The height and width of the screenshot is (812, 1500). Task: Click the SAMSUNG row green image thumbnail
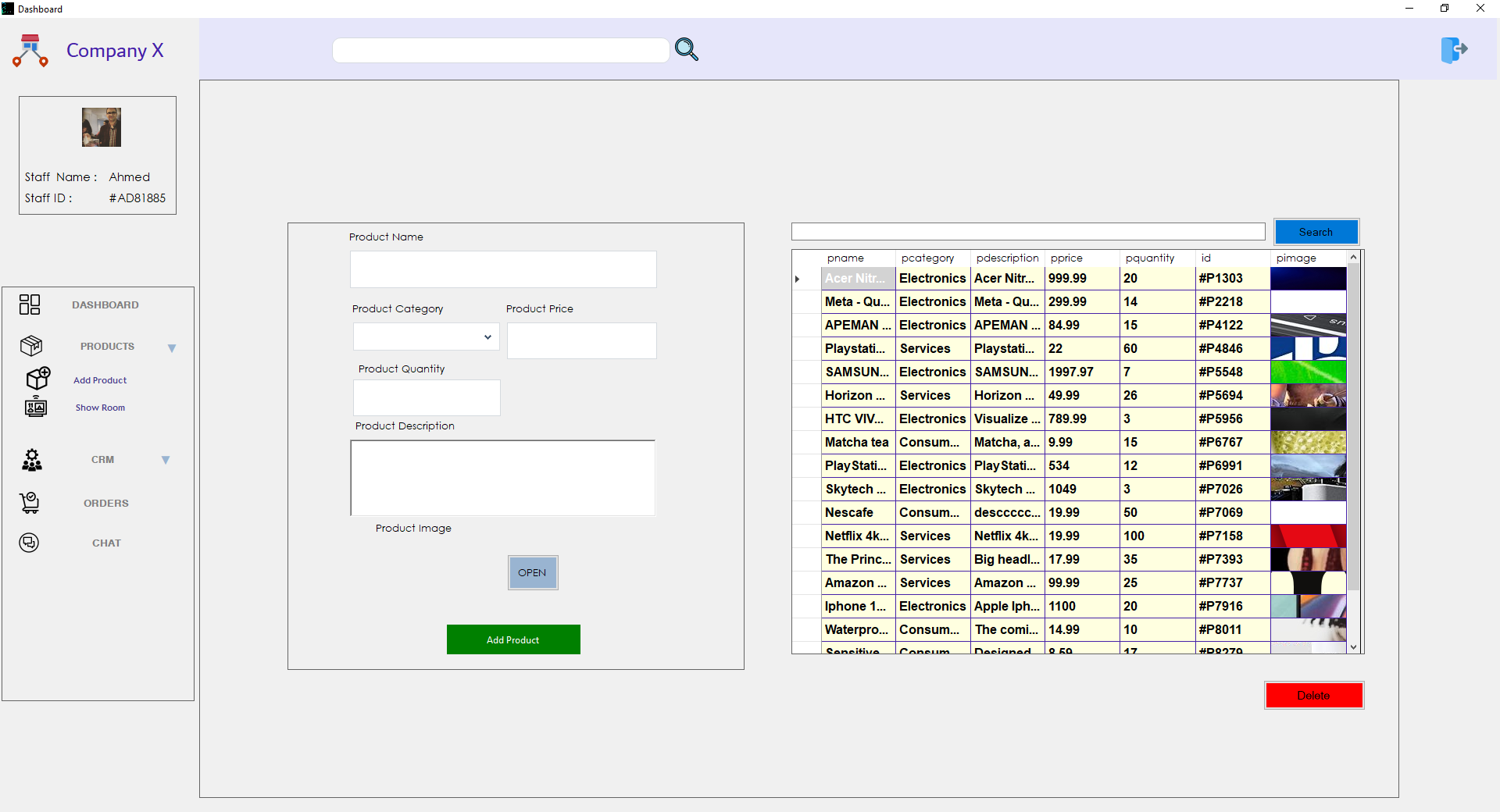pos(1308,372)
